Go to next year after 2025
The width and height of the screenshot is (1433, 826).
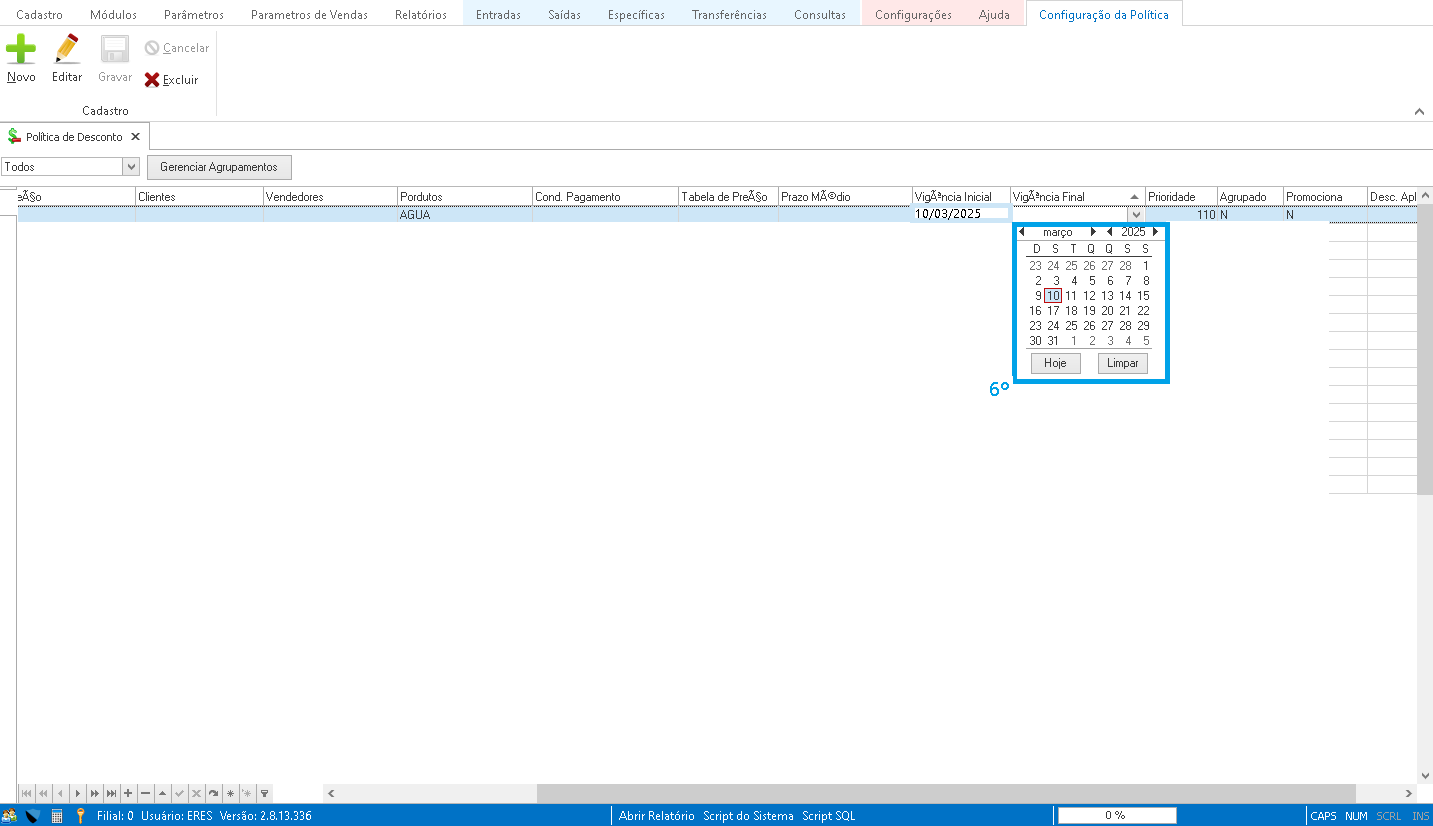[x=1156, y=232]
